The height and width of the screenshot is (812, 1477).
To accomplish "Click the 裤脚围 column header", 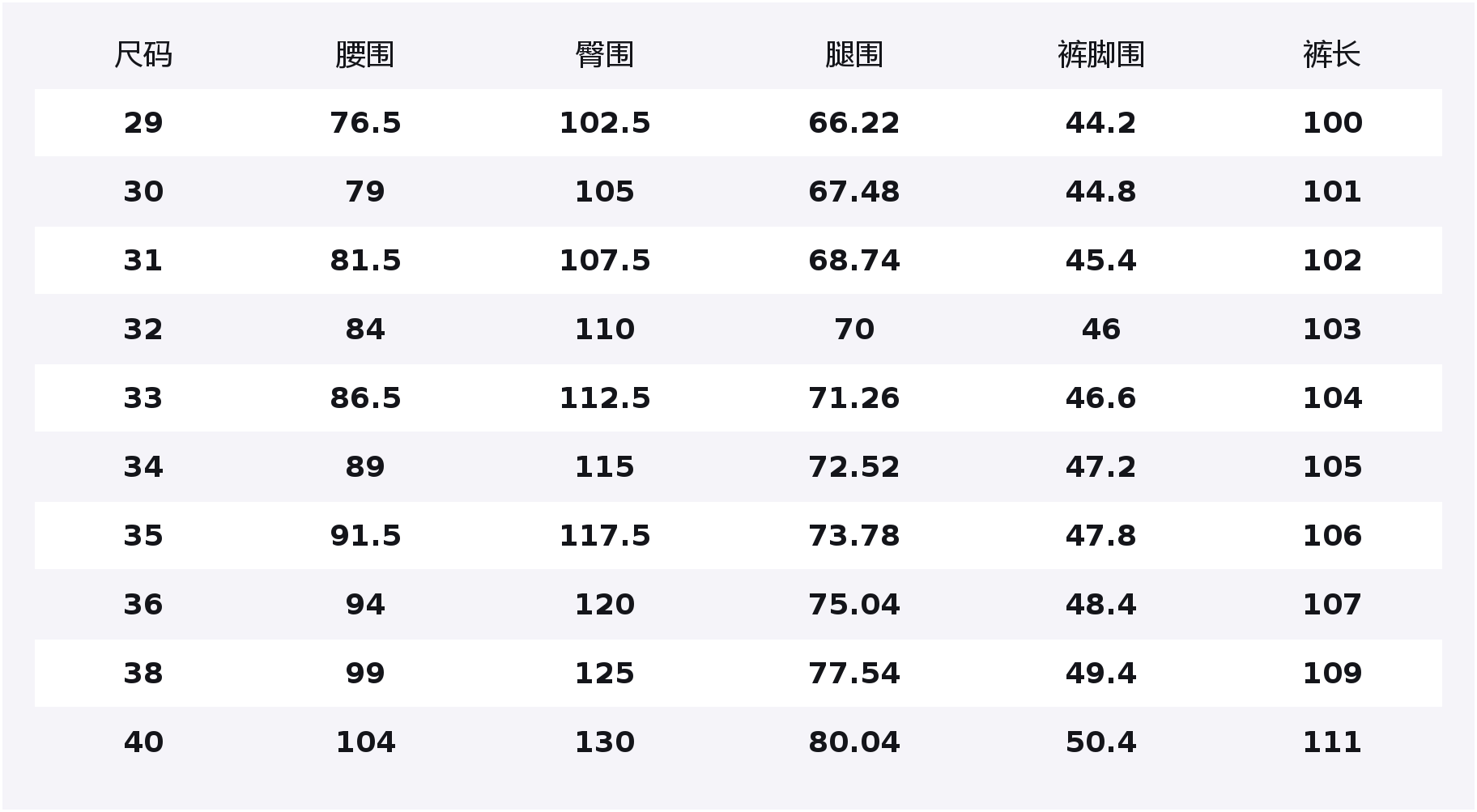I will coord(1100,55).
